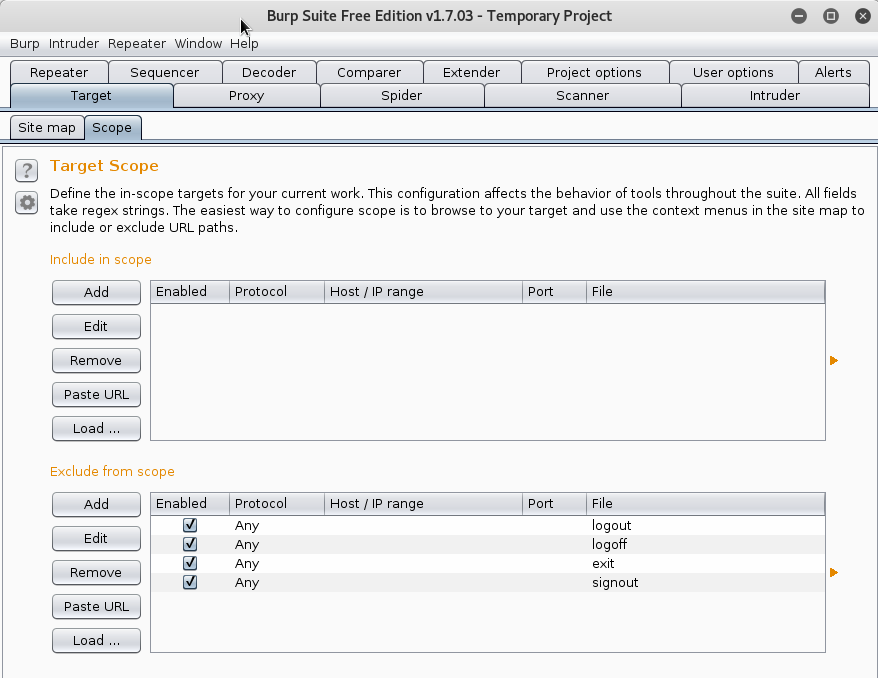
Task: Click Load under Exclude from scope
Action: coord(96,641)
